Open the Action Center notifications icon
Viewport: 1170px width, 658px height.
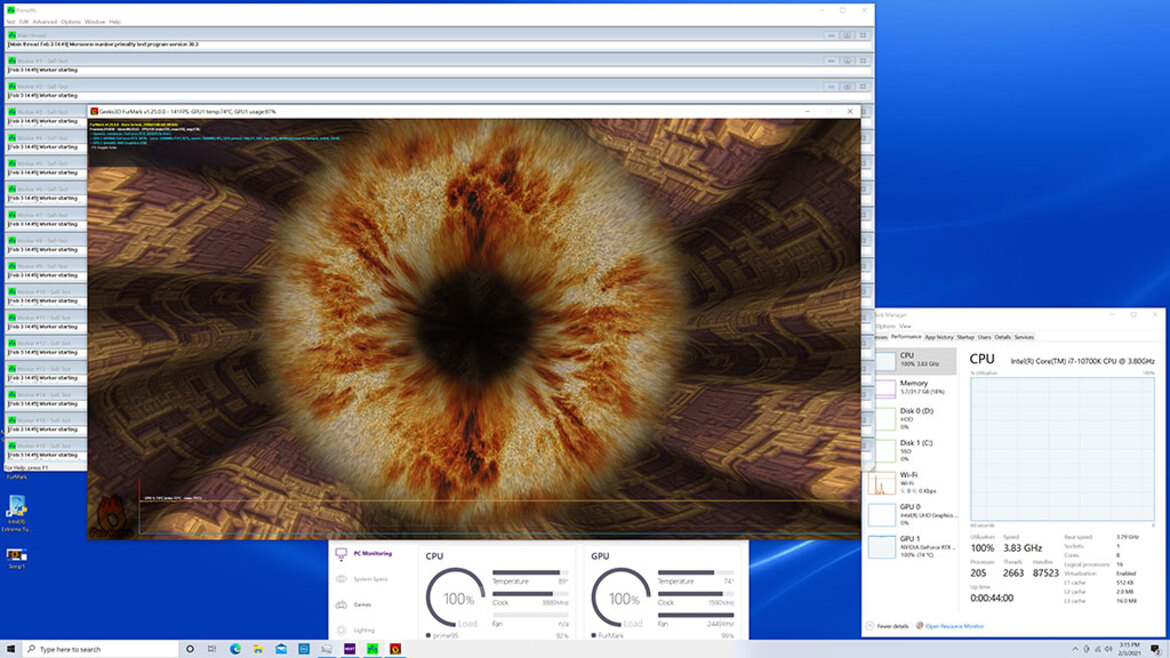coord(1155,649)
